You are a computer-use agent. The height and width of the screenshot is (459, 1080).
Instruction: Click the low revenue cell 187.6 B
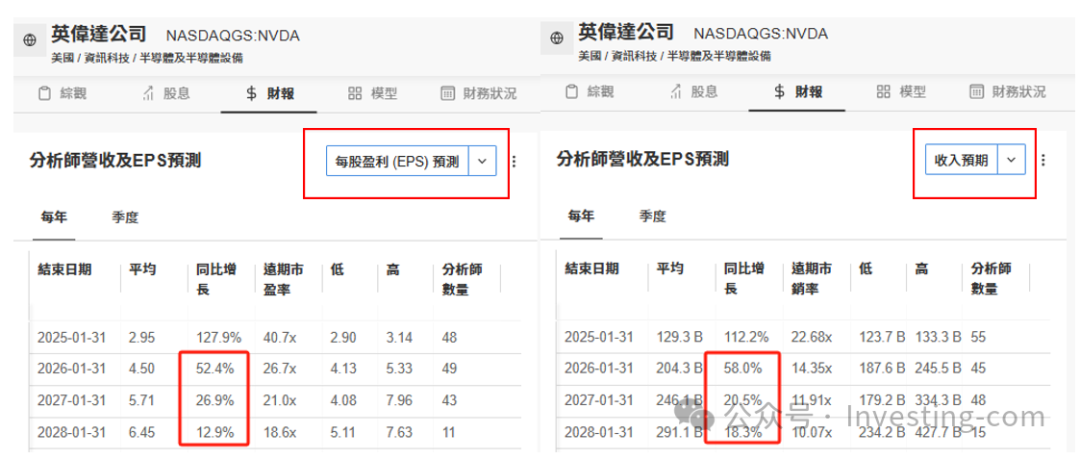tap(882, 369)
